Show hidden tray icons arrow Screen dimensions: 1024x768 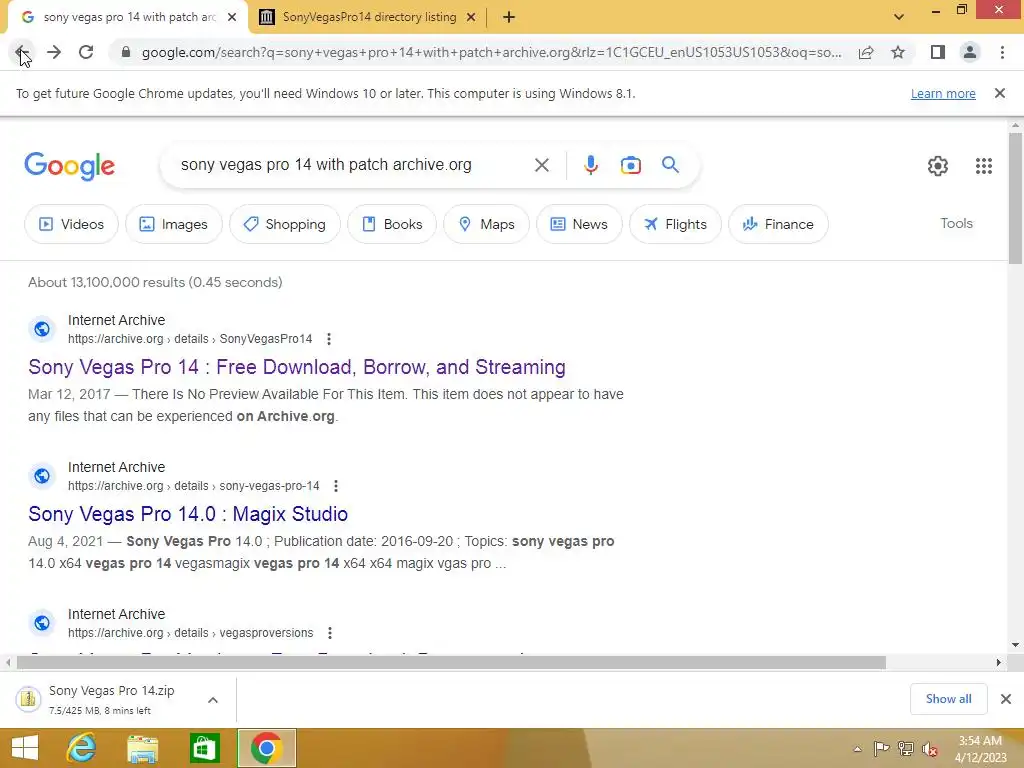[857, 749]
